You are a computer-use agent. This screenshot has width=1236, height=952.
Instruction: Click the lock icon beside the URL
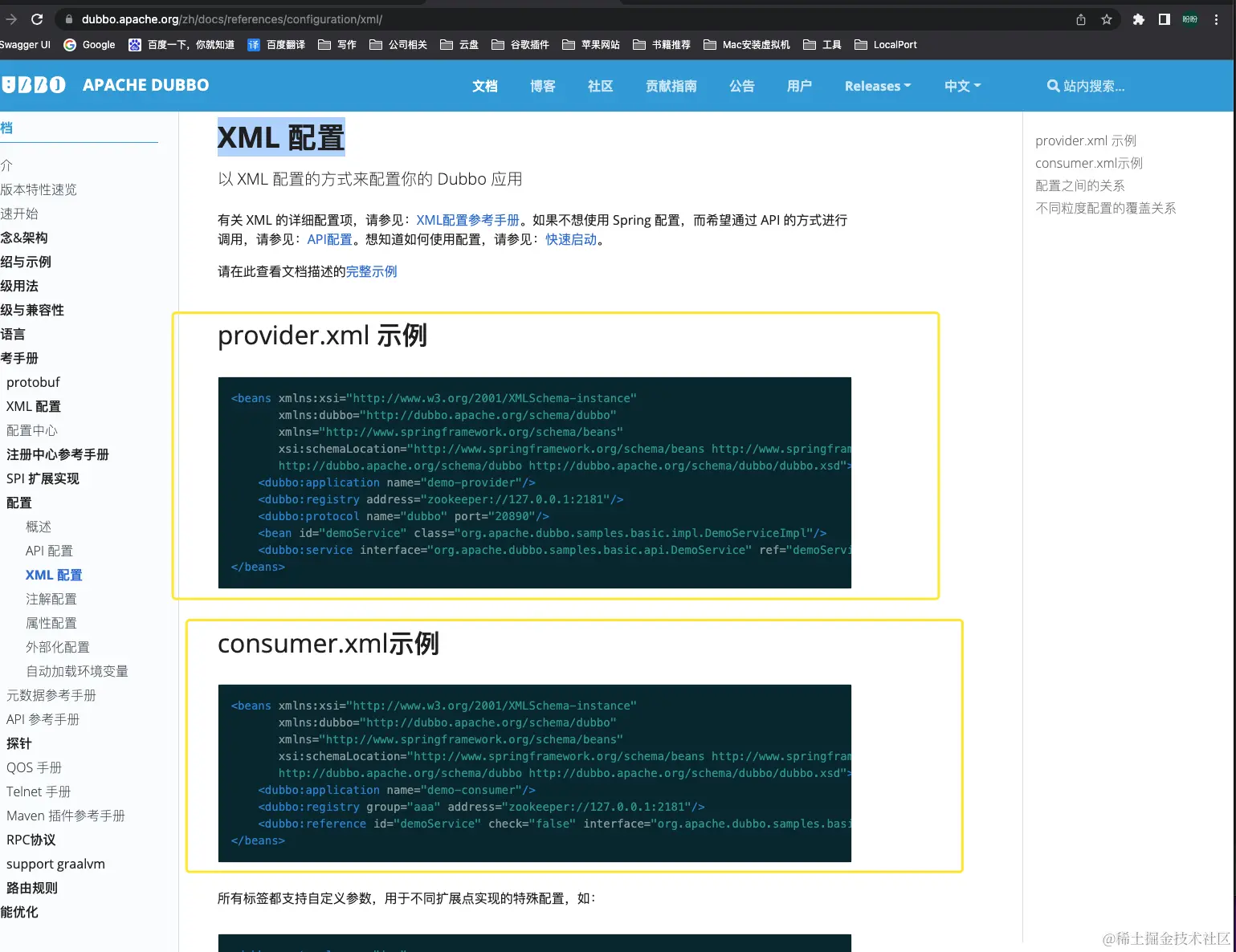coord(69,19)
